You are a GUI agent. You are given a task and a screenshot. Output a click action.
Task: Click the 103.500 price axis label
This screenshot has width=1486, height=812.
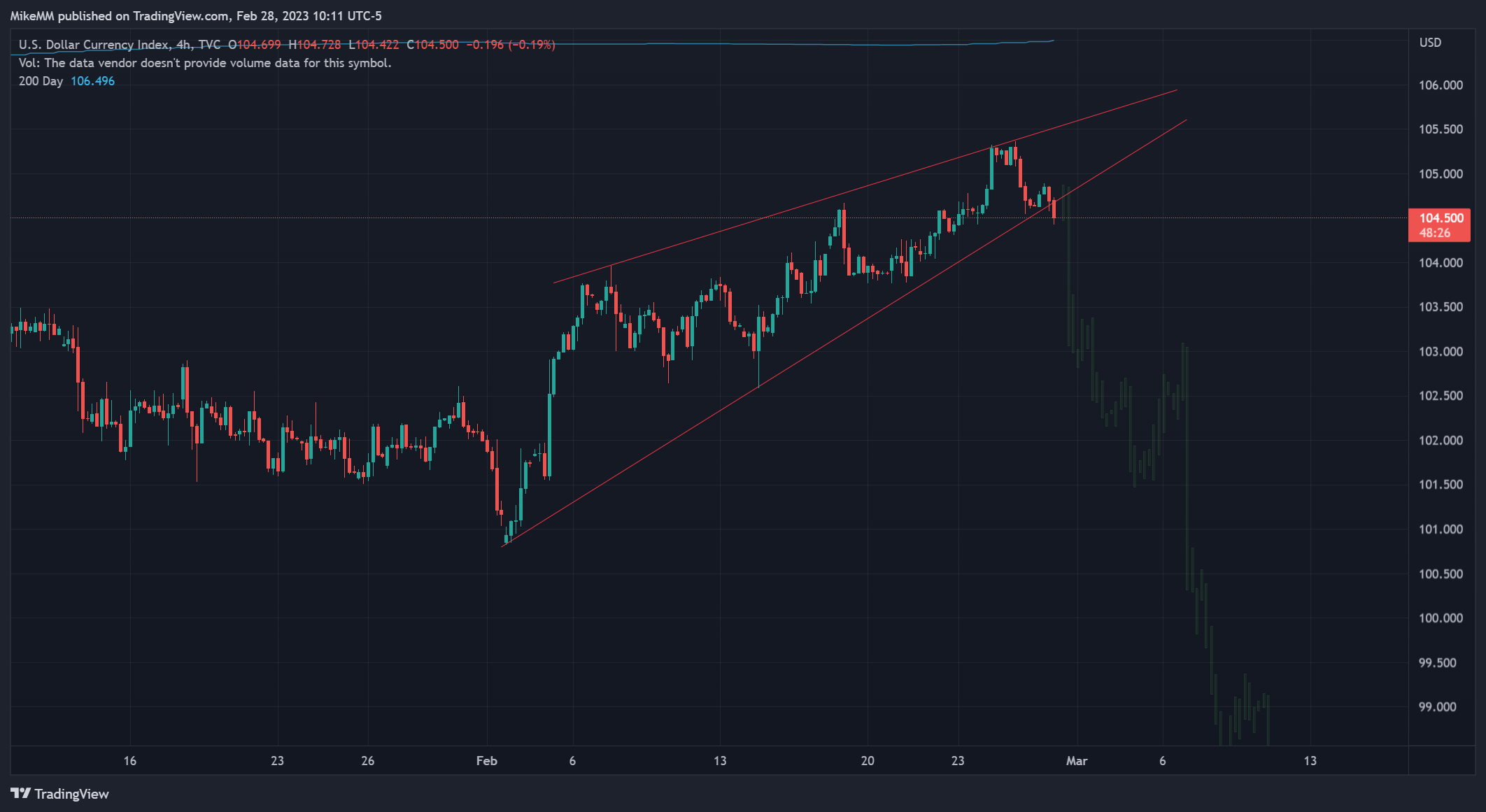click(x=1441, y=307)
